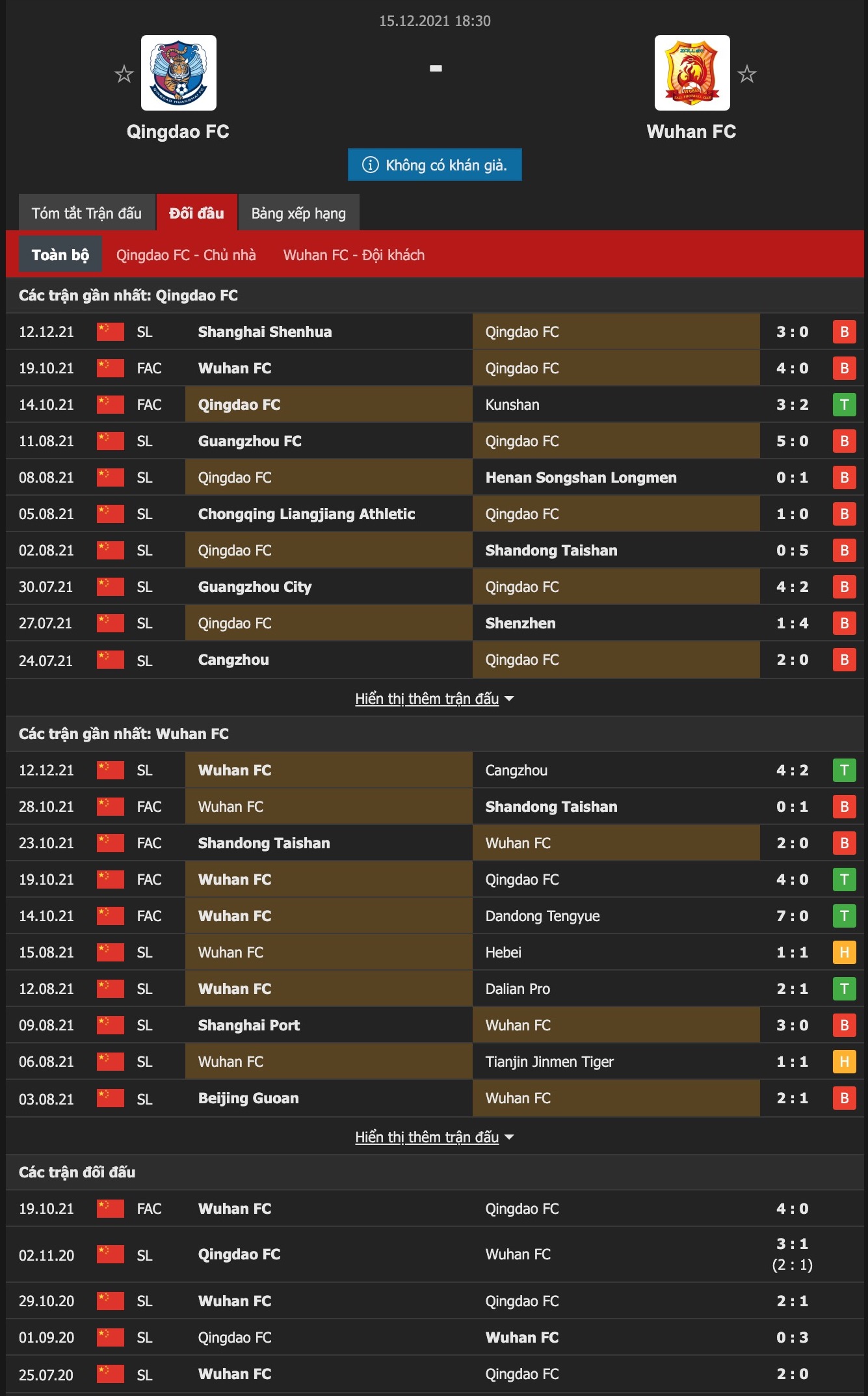Viewport: 868px width, 1396px height.
Task: Open the Wuhan FC team logo
Action: point(692,73)
